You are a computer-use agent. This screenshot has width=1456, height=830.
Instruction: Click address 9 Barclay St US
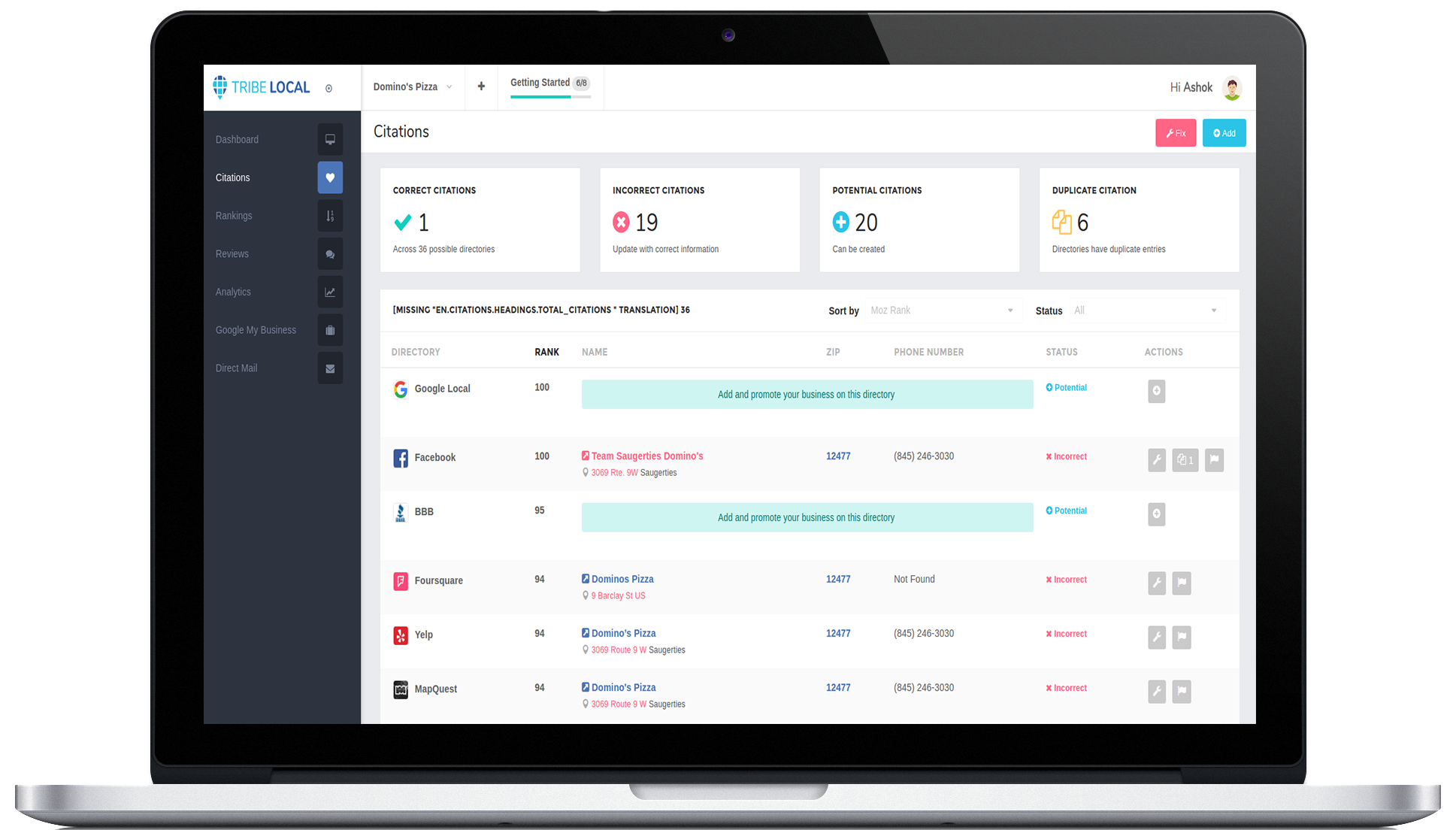(x=618, y=596)
